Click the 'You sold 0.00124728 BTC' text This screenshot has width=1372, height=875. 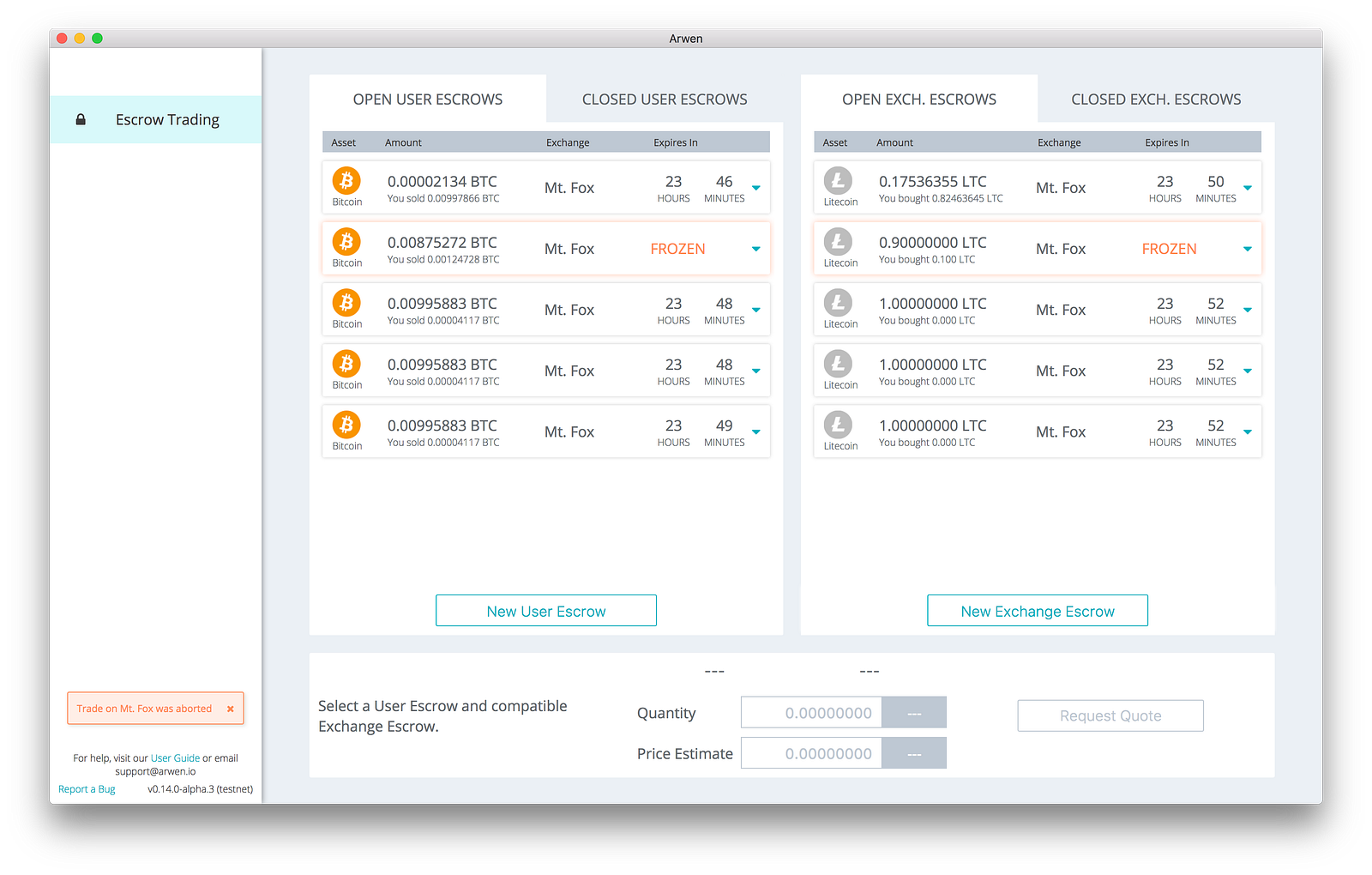click(443, 259)
